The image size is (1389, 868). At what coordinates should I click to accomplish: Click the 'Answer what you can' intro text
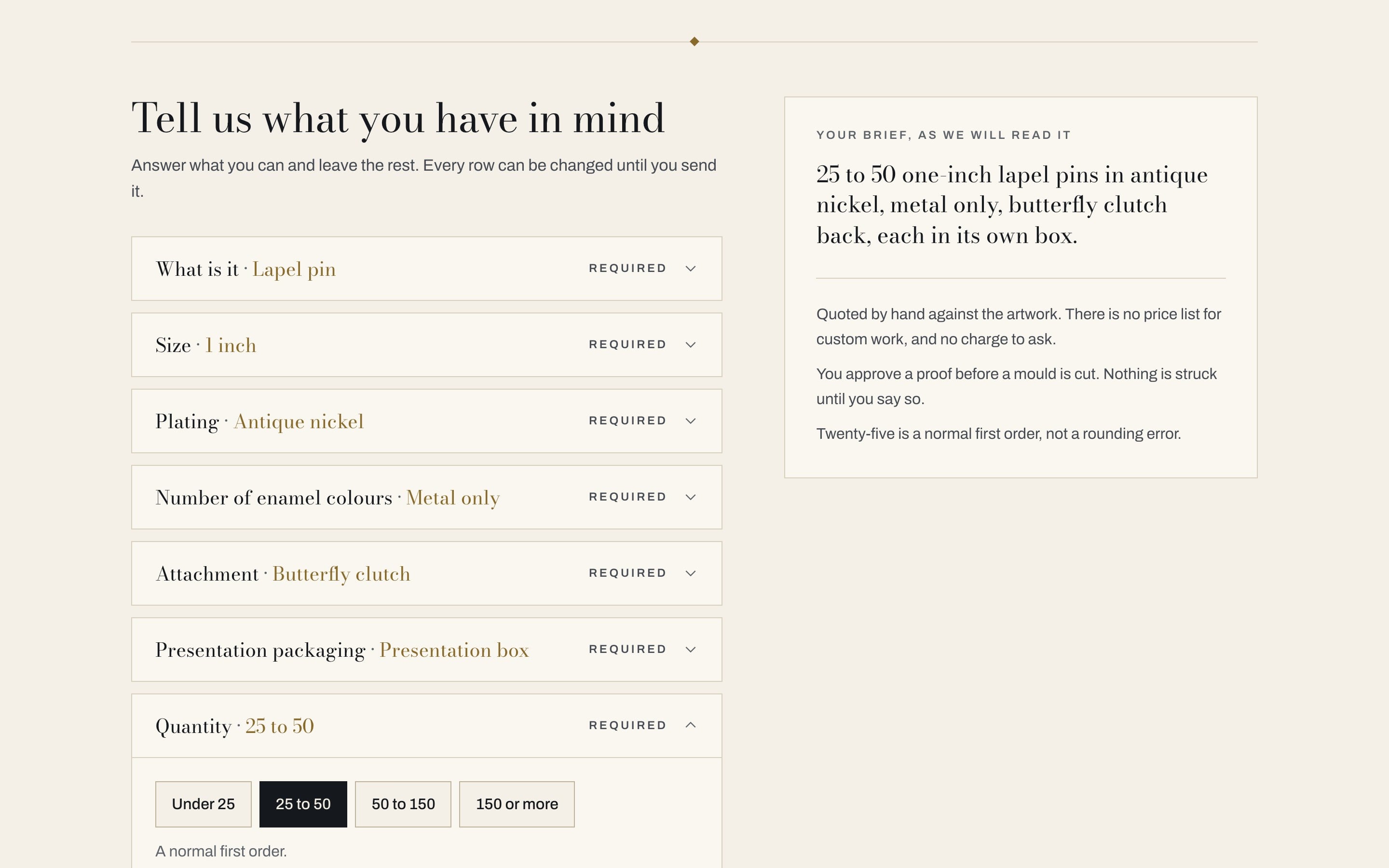coord(423,178)
